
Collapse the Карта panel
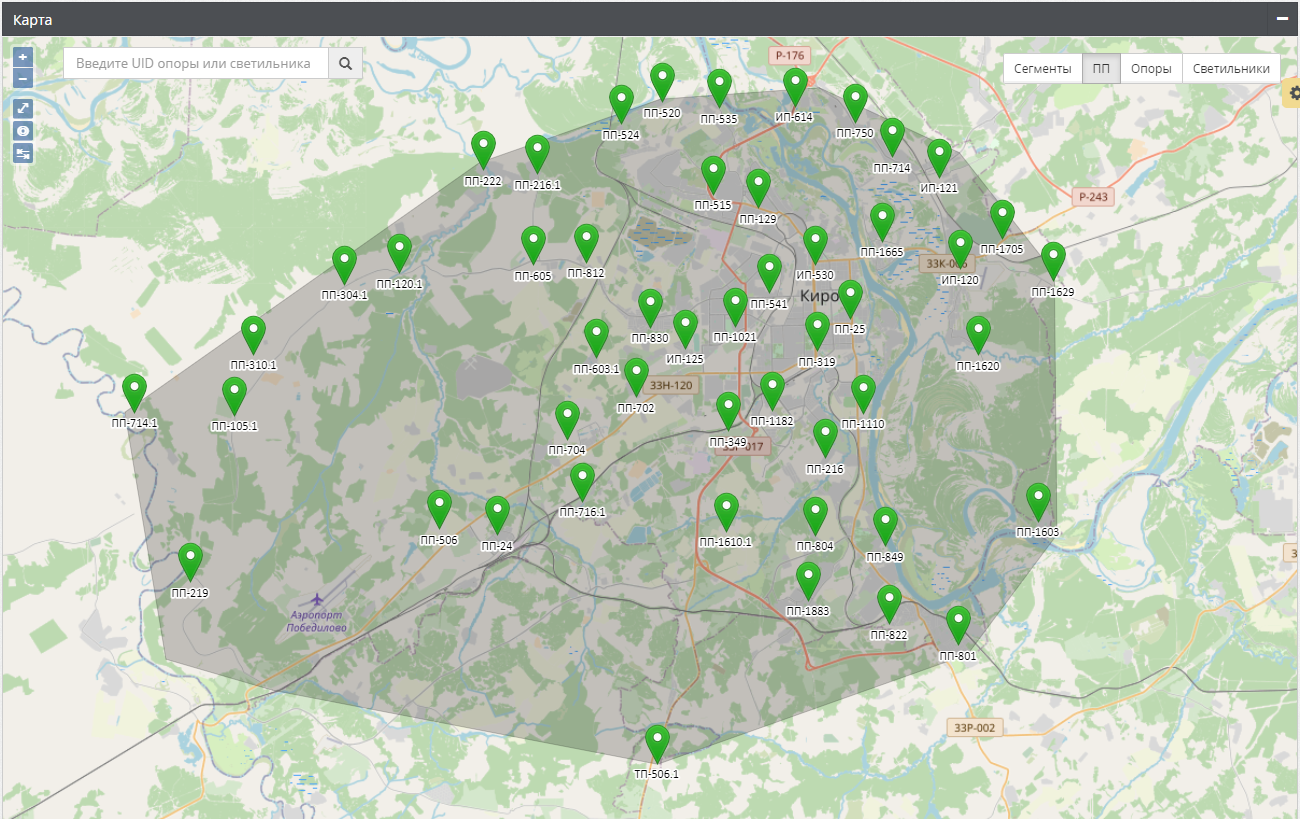[1282, 19]
